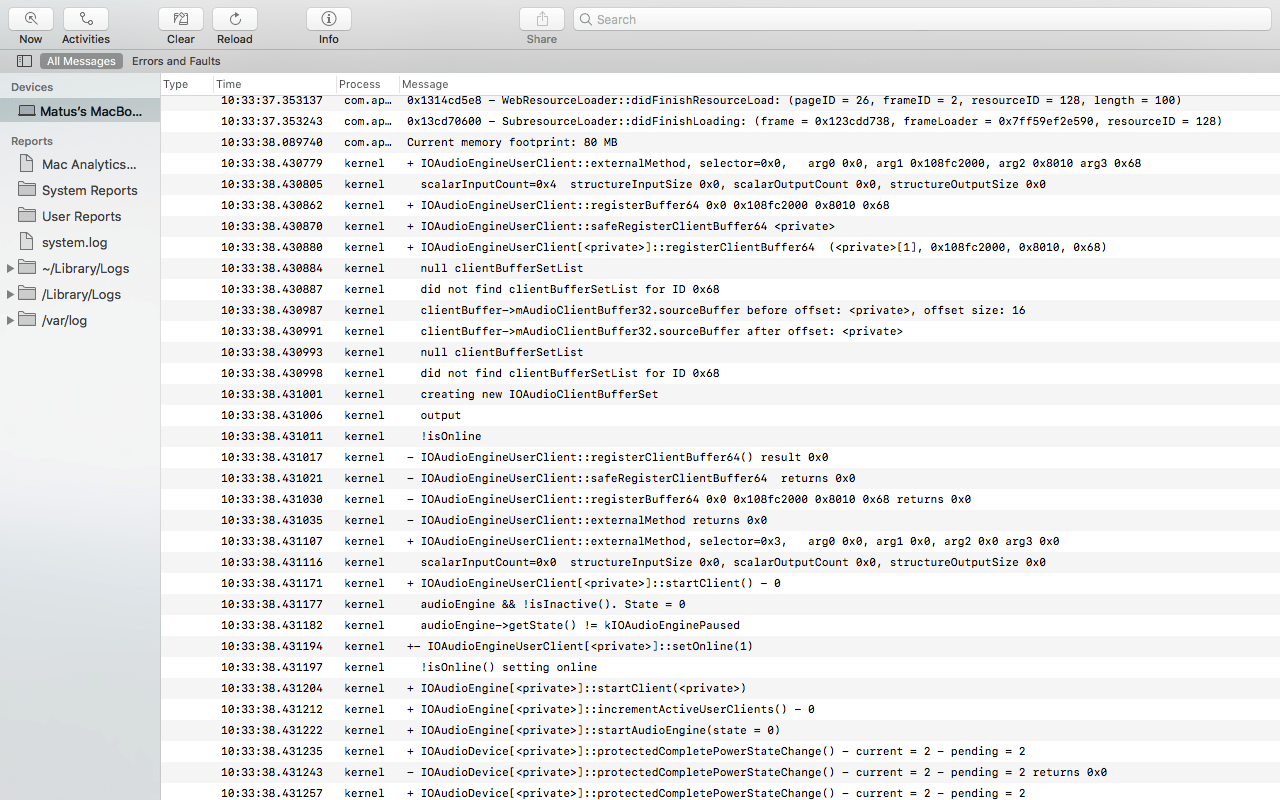Screen dimensions: 1280x800
Task: Select the incrementActiveUserClients() log row
Action: pos(720,709)
